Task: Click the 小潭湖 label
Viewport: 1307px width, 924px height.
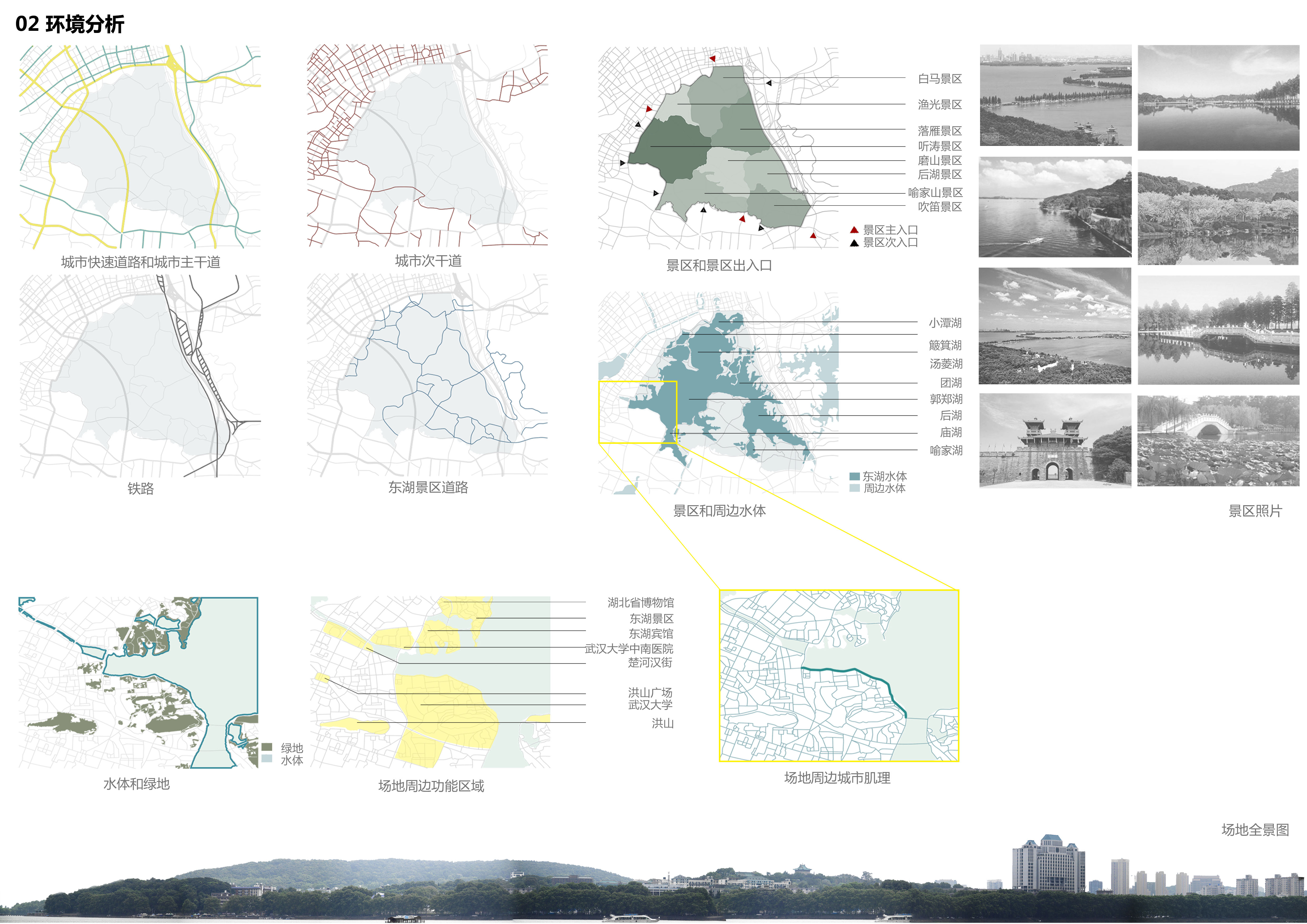Action: pyautogui.click(x=946, y=323)
